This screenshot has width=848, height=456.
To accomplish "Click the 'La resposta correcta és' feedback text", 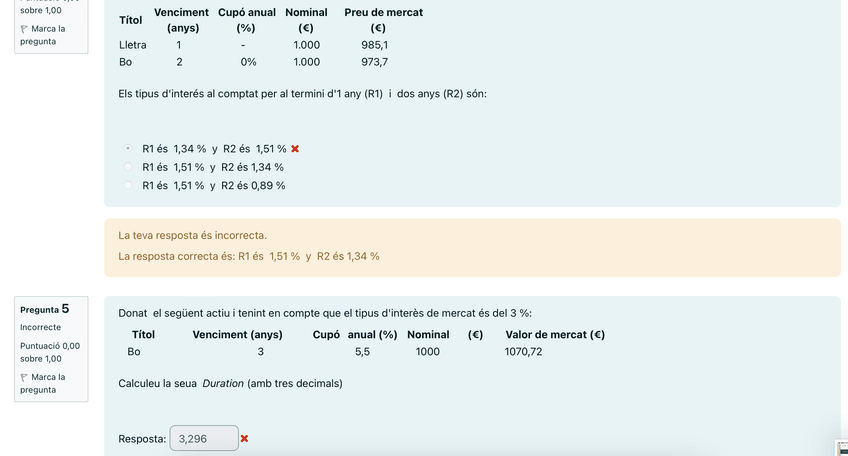I will point(248,256).
